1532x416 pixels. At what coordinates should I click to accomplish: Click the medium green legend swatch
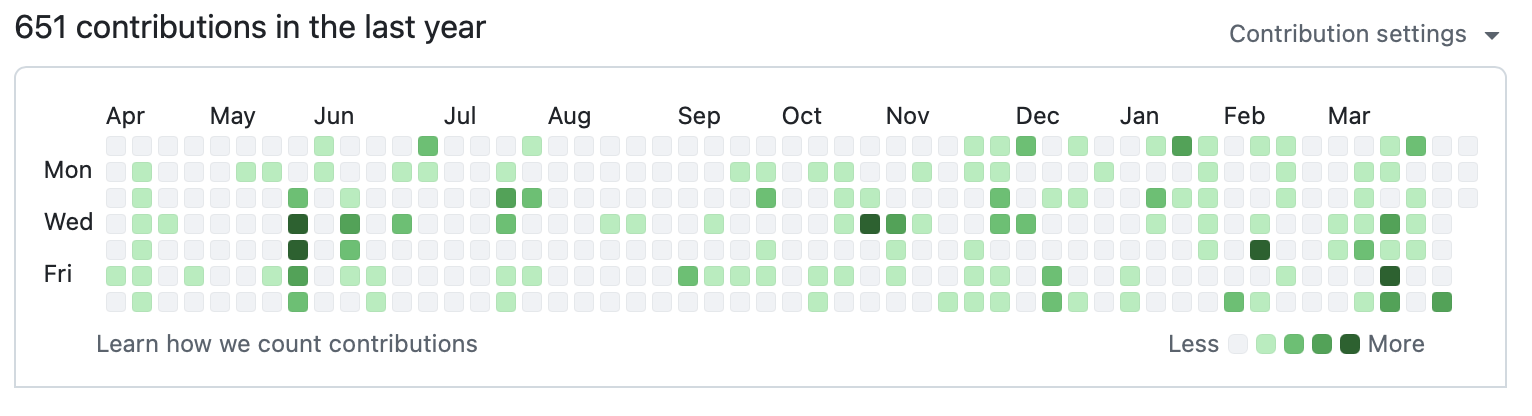[x=1294, y=345]
